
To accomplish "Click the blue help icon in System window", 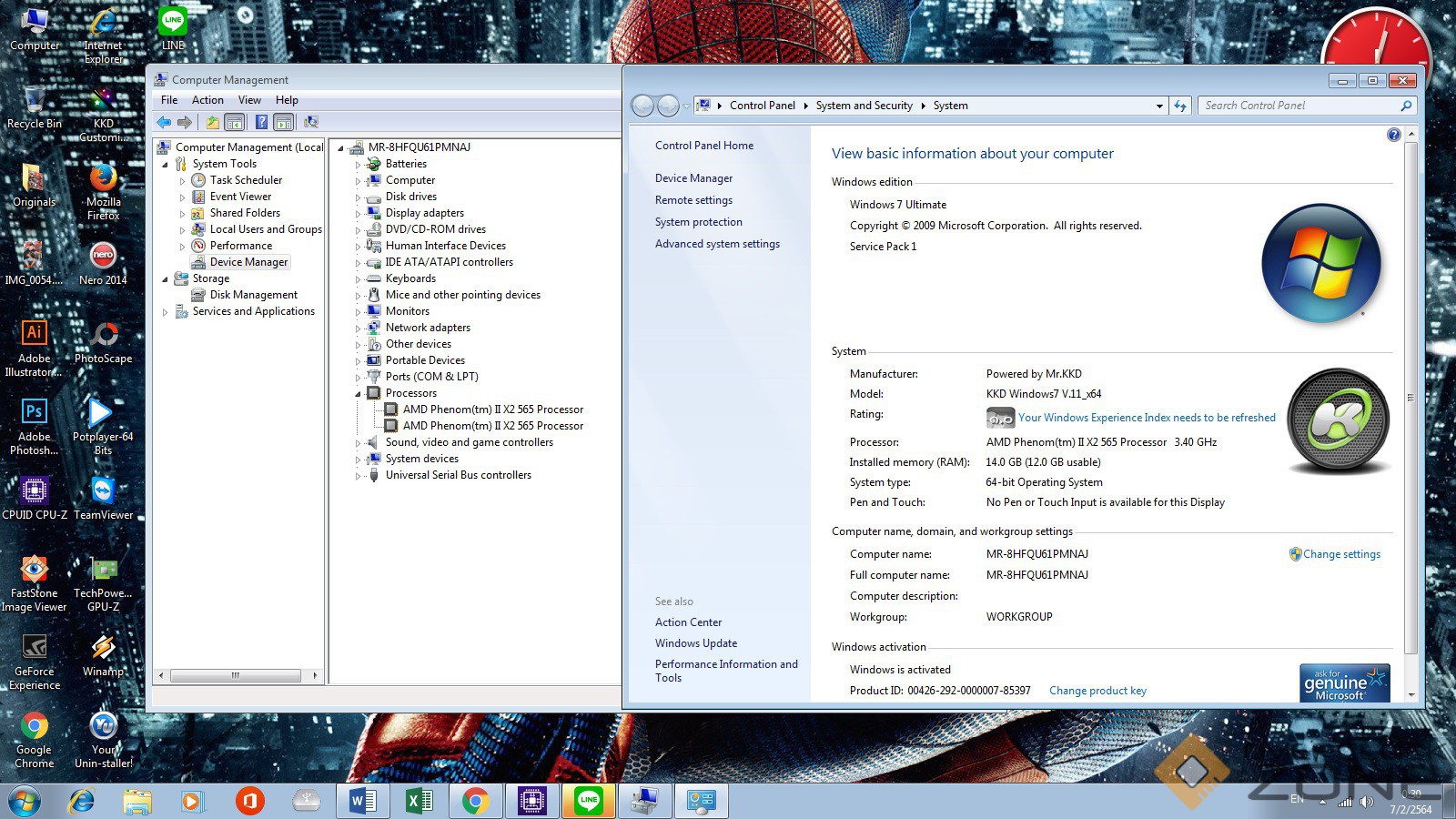I will [1393, 135].
